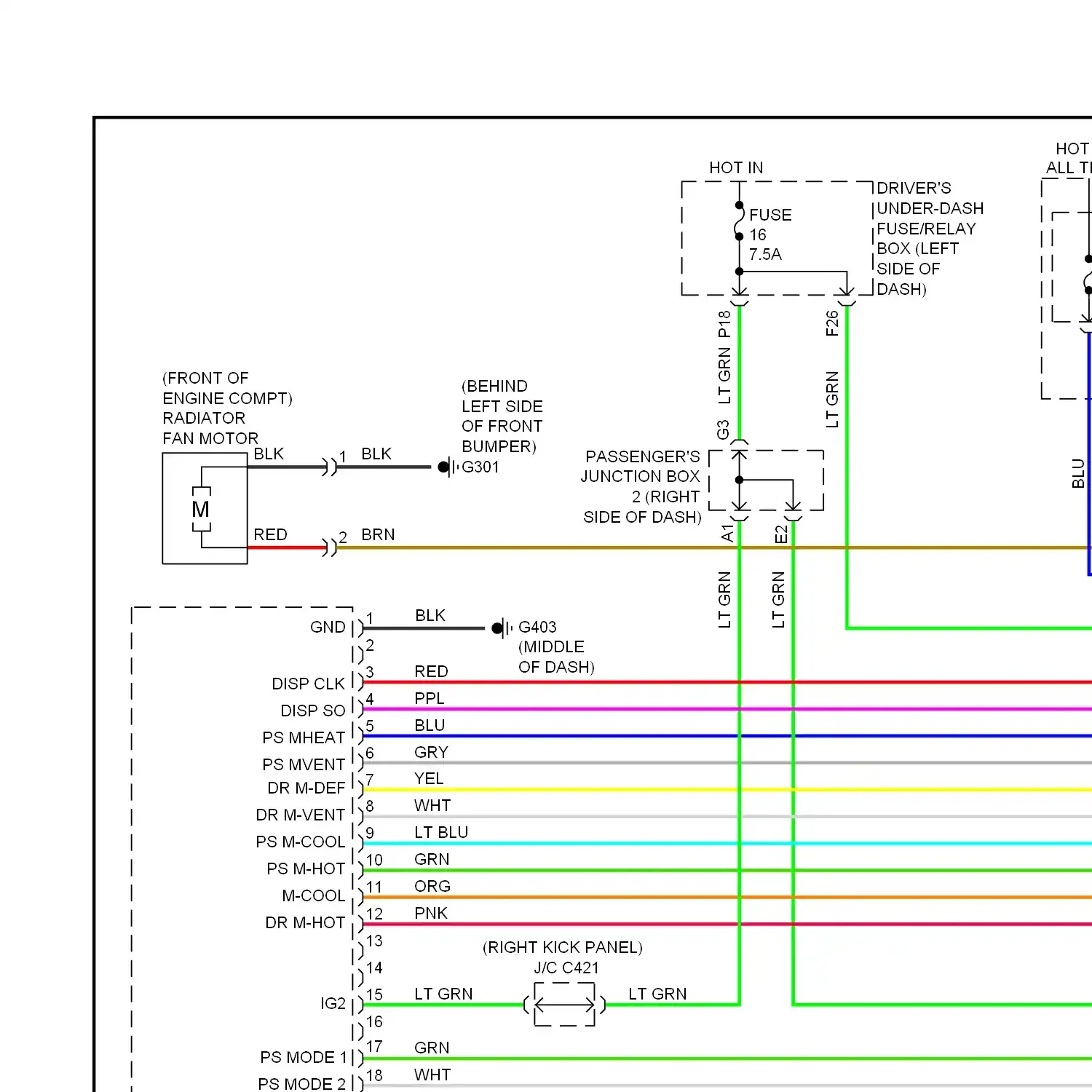Click the motor M symbol in fan motor box
Image resolution: width=1092 pixels, height=1092 pixels.
[201, 510]
